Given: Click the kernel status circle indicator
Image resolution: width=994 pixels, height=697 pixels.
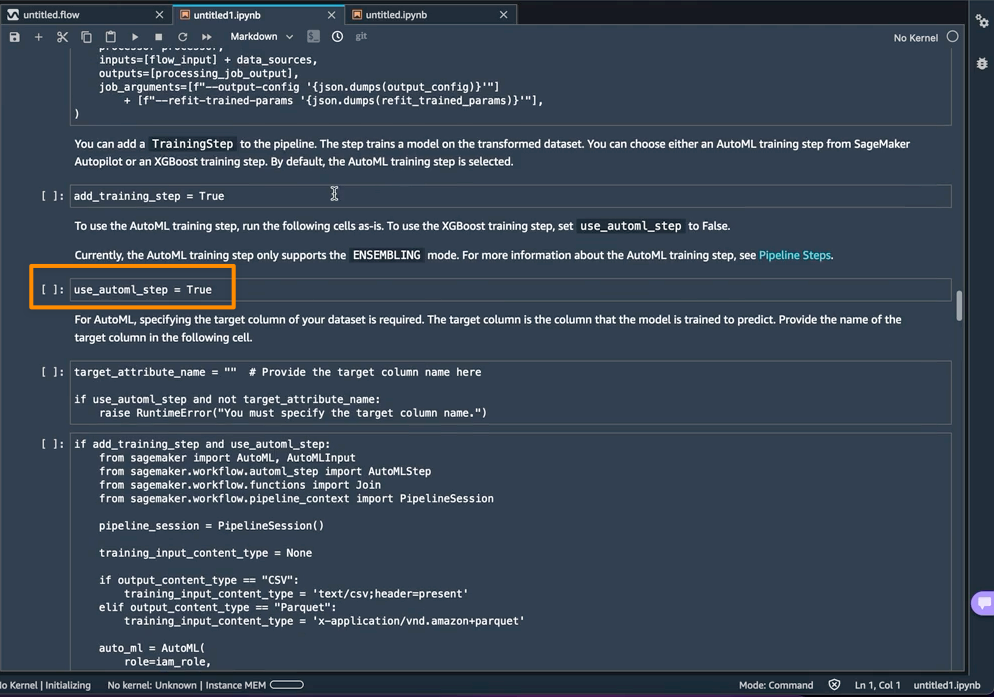Looking at the screenshot, I should click(x=952, y=37).
